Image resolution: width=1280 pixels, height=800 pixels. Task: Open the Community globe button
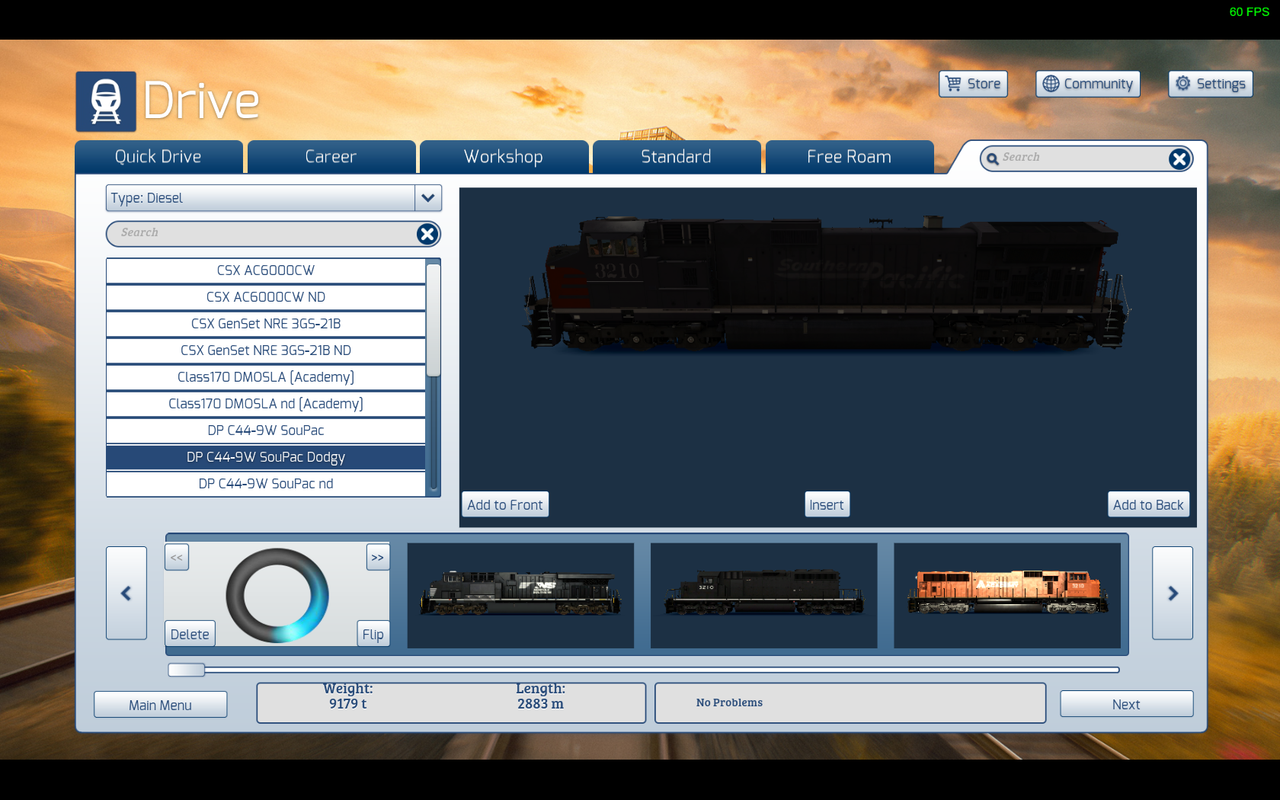coord(1087,84)
